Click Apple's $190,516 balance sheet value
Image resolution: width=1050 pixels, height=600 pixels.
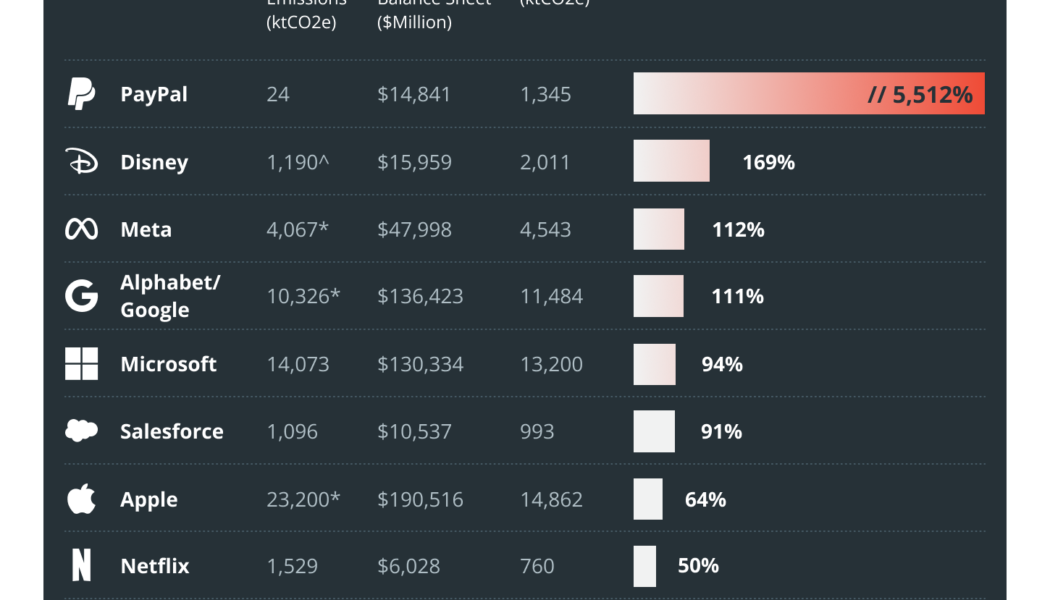tap(420, 499)
